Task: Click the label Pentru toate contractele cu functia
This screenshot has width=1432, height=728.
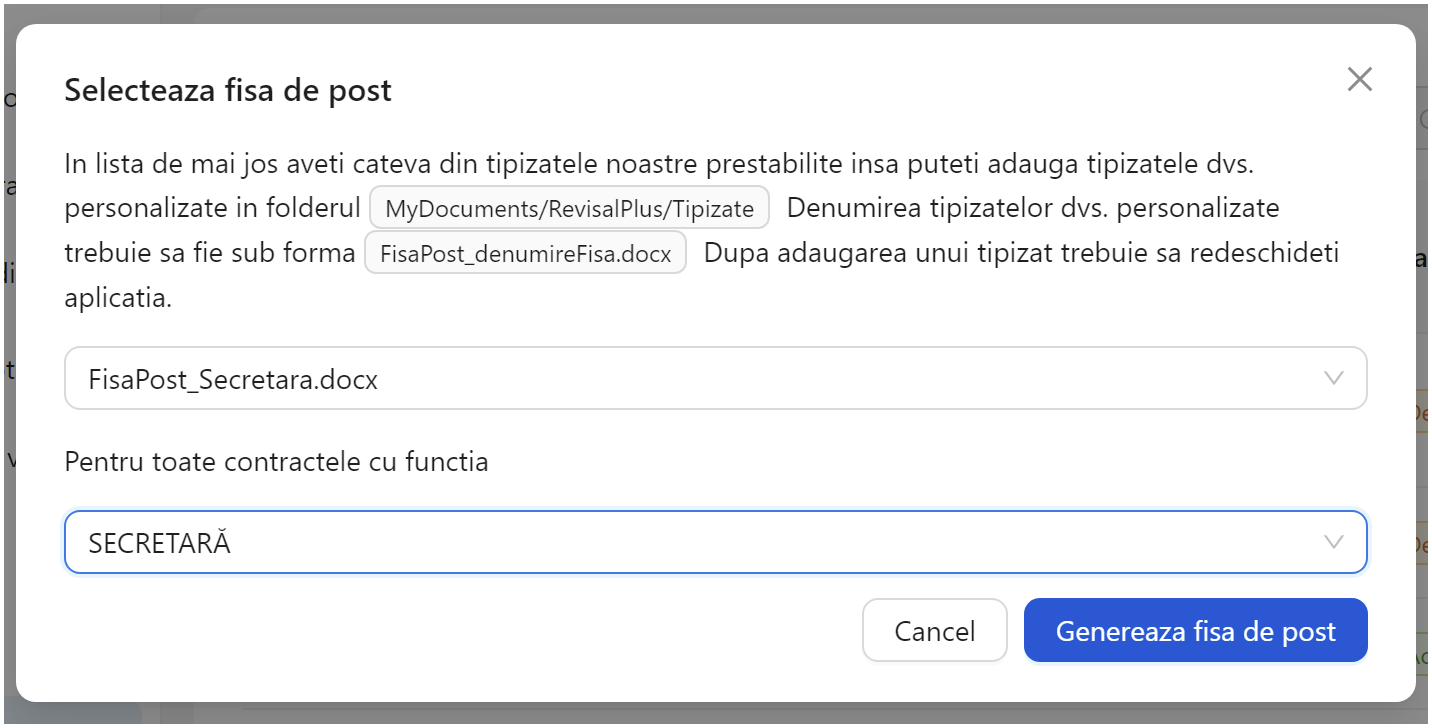Action: click(277, 461)
